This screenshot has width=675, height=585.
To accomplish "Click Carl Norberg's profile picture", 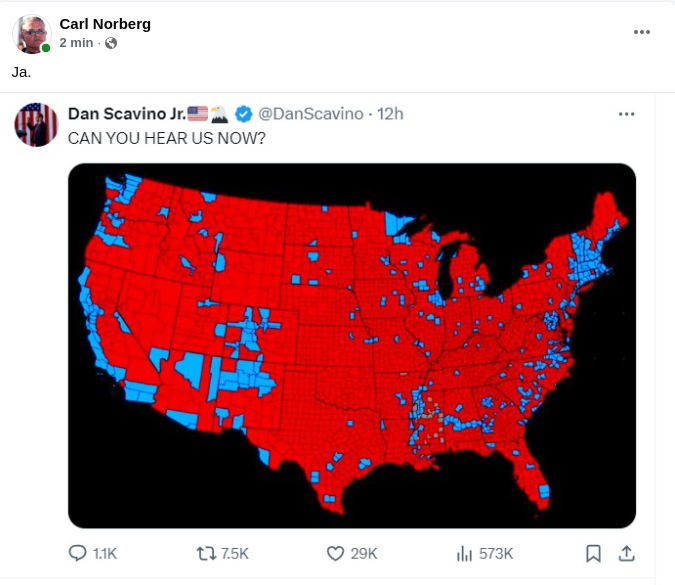I will (x=32, y=33).
